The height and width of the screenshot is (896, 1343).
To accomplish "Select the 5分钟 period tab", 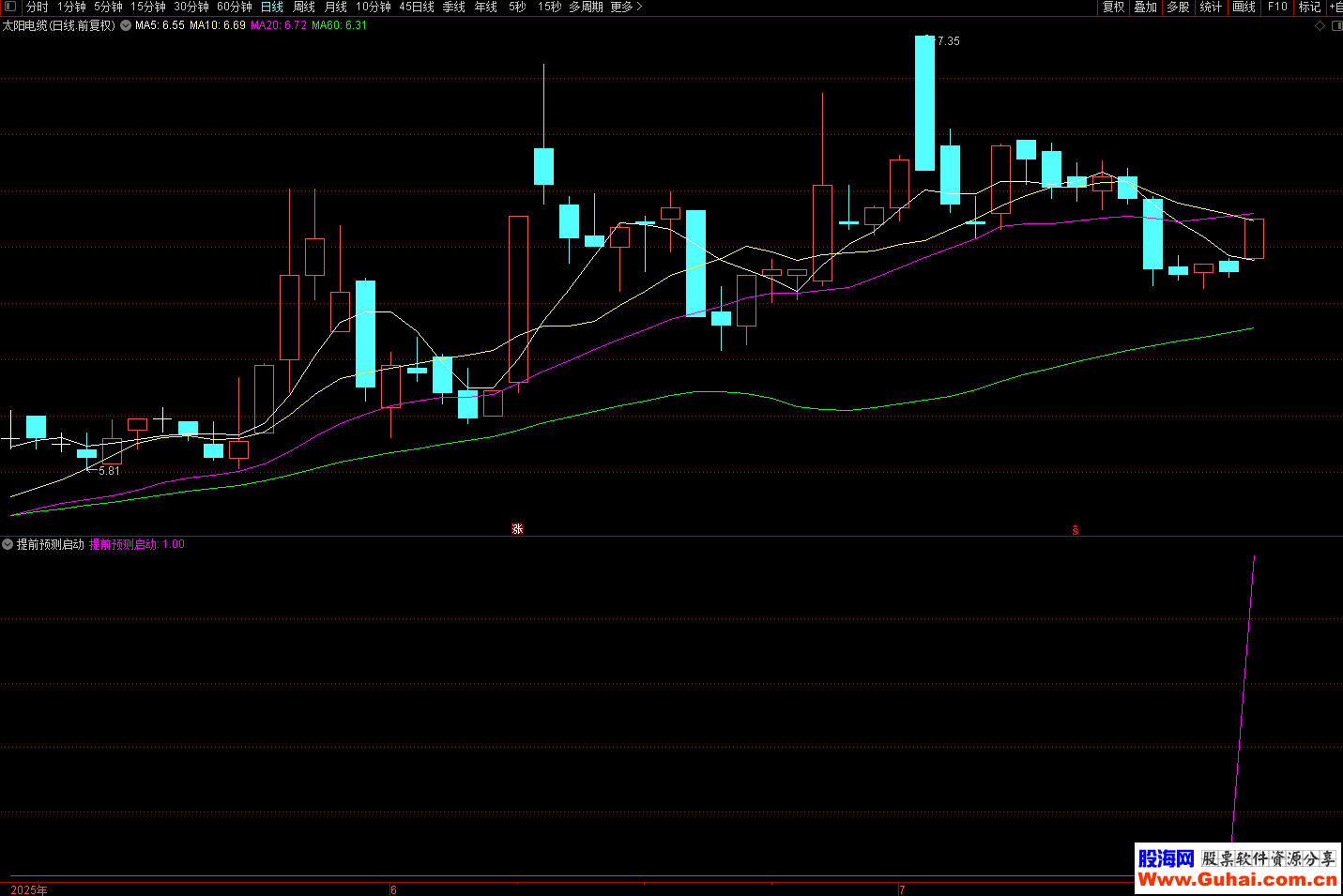I will tap(108, 7).
